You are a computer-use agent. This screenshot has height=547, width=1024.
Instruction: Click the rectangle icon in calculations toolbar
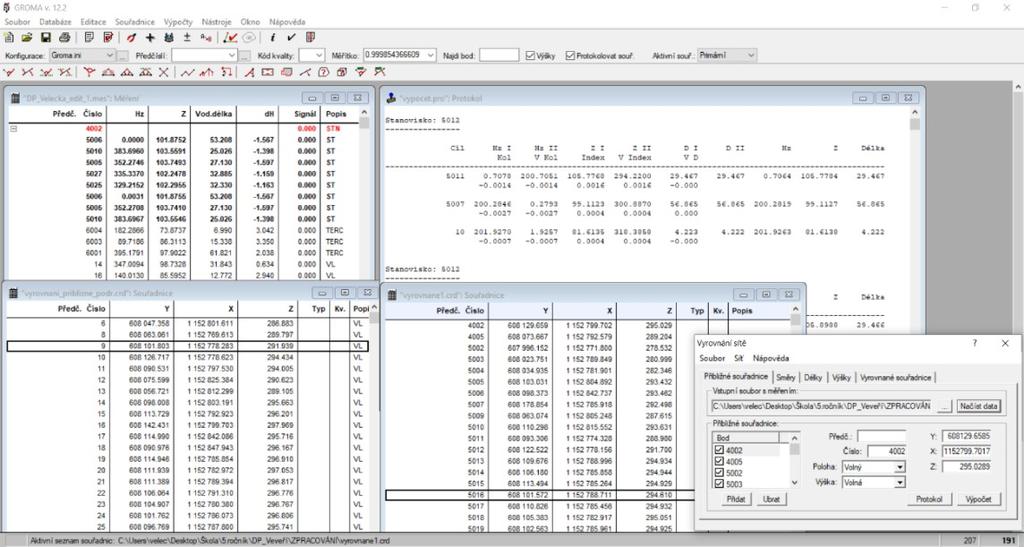[x=268, y=72]
